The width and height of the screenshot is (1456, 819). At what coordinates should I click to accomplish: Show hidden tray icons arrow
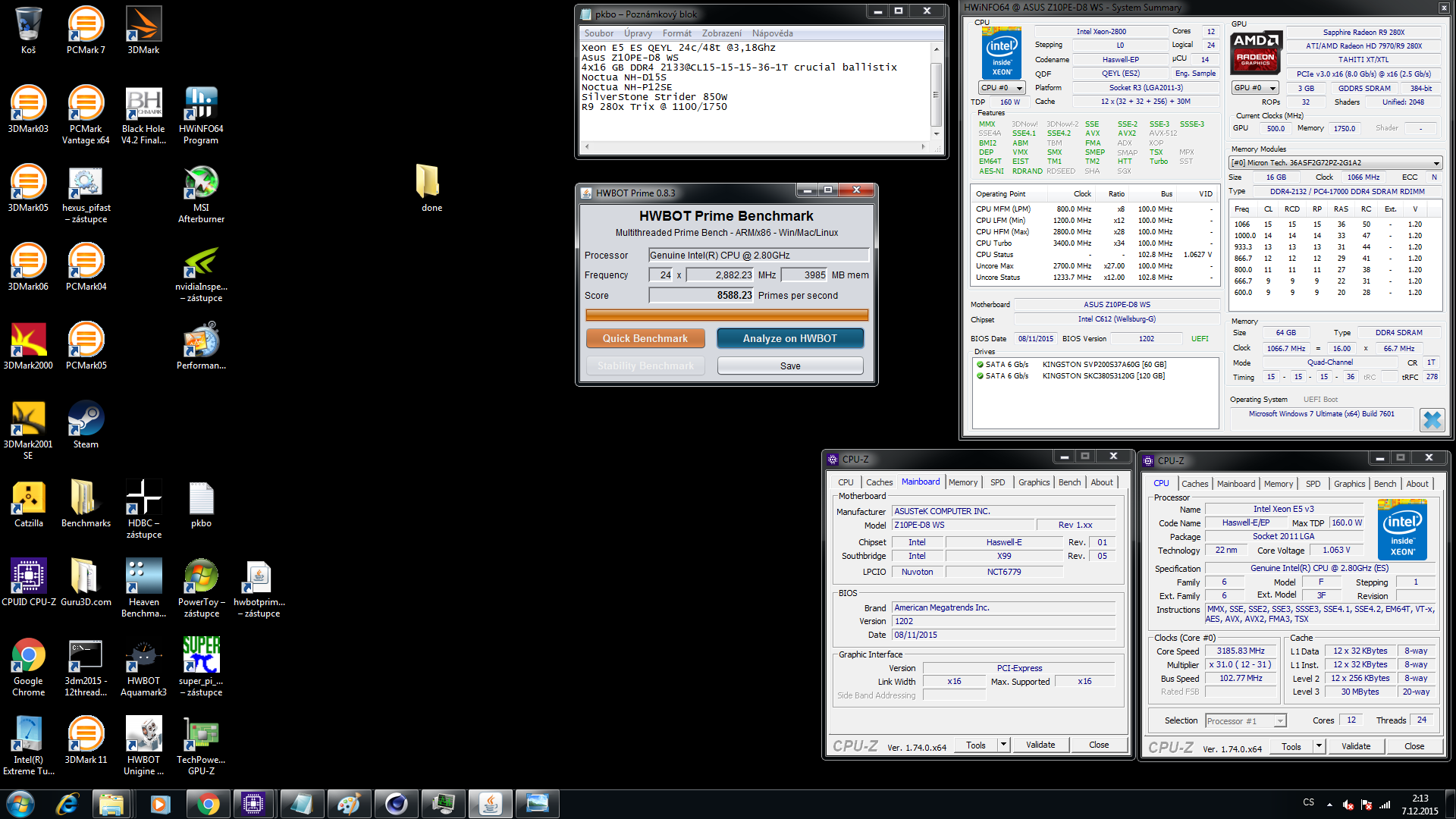1329,804
